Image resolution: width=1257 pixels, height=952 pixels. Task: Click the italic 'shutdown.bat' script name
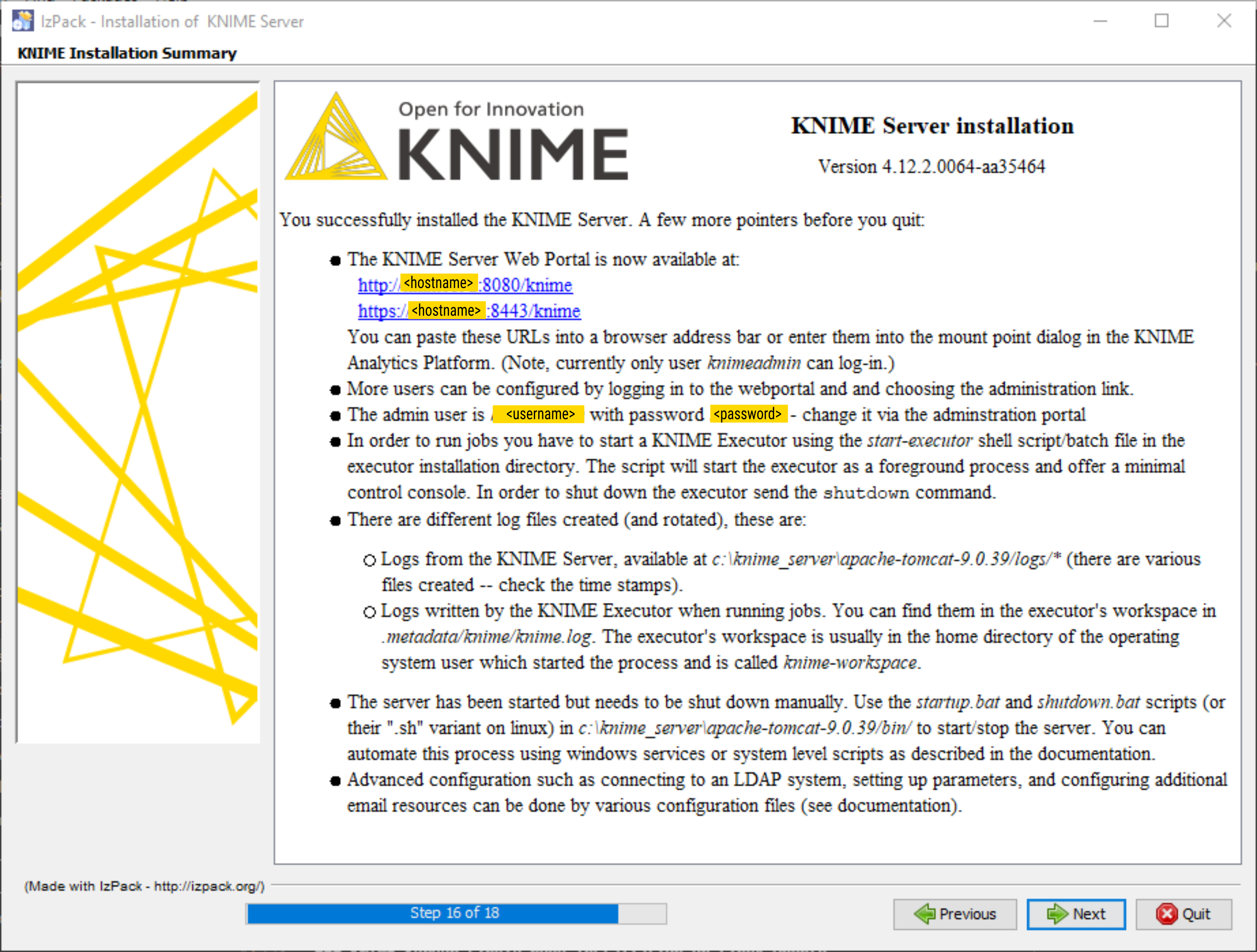(x=1088, y=702)
